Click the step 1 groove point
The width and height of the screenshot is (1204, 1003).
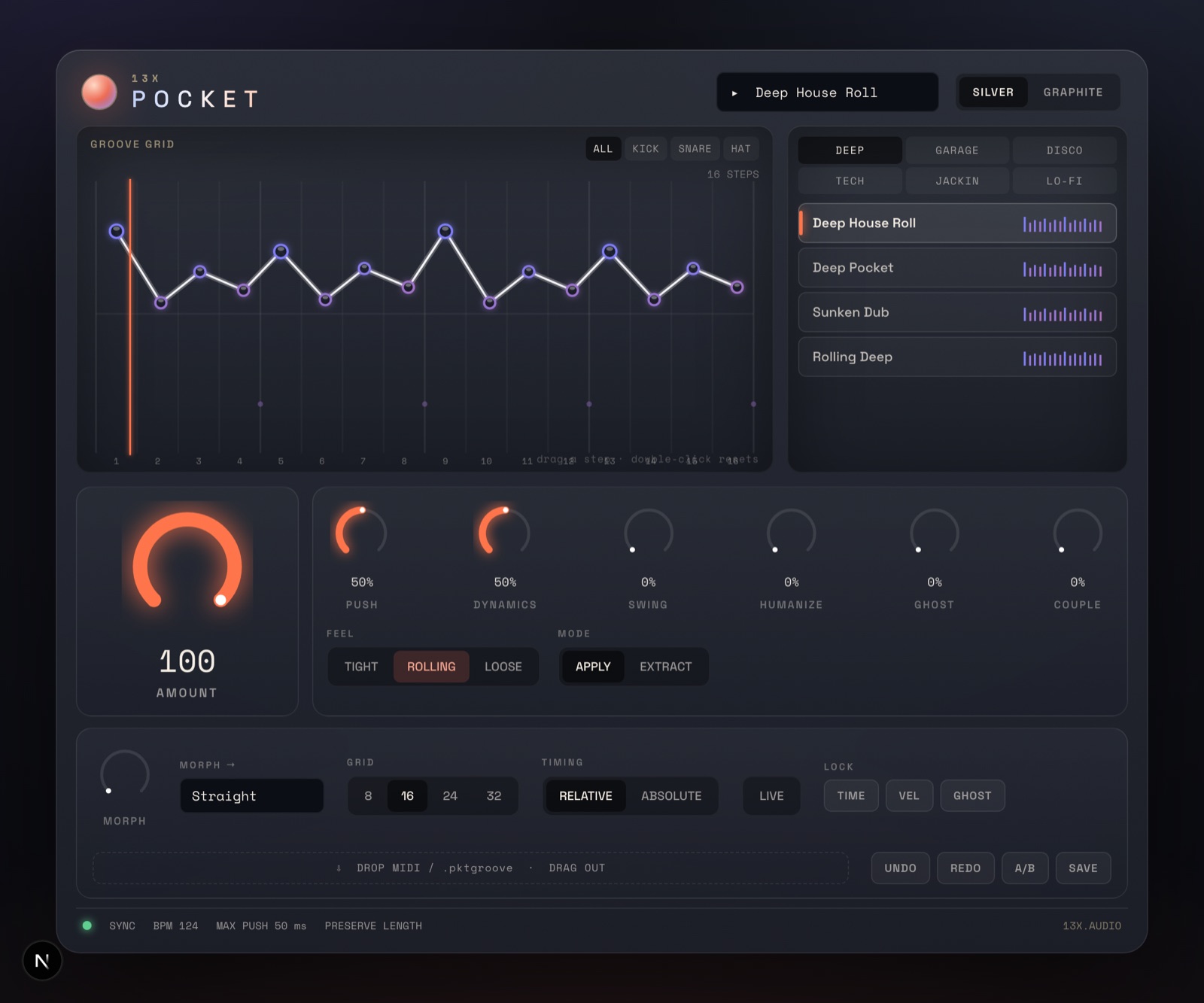[117, 231]
